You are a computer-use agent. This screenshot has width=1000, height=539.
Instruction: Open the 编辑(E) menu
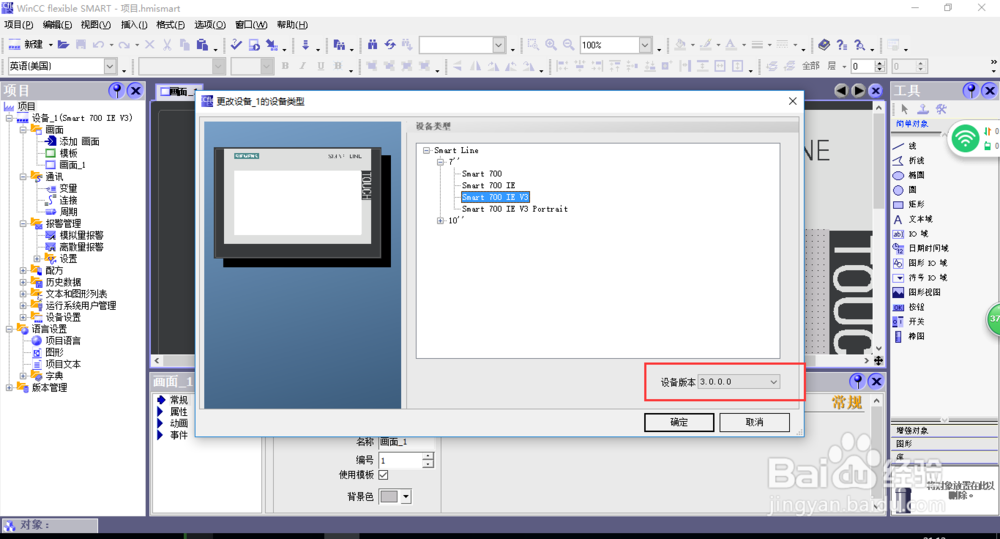pyautogui.click(x=57, y=25)
